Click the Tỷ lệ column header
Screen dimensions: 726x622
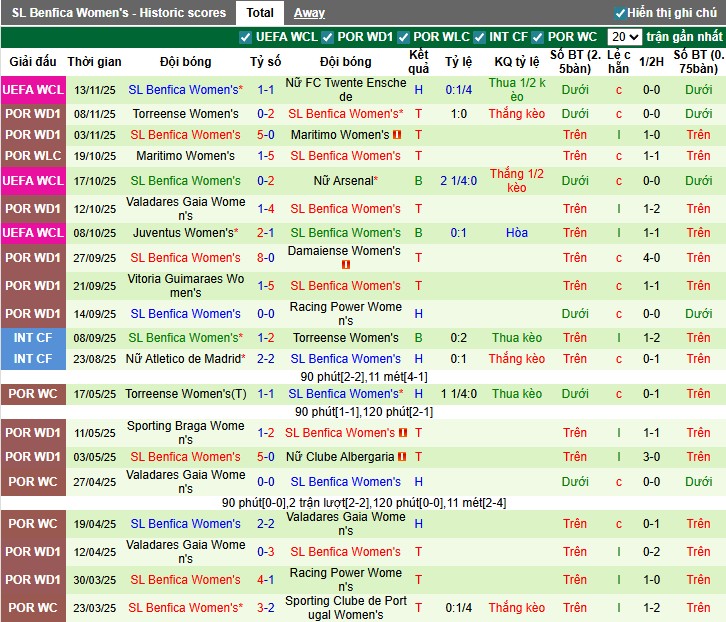tap(458, 62)
